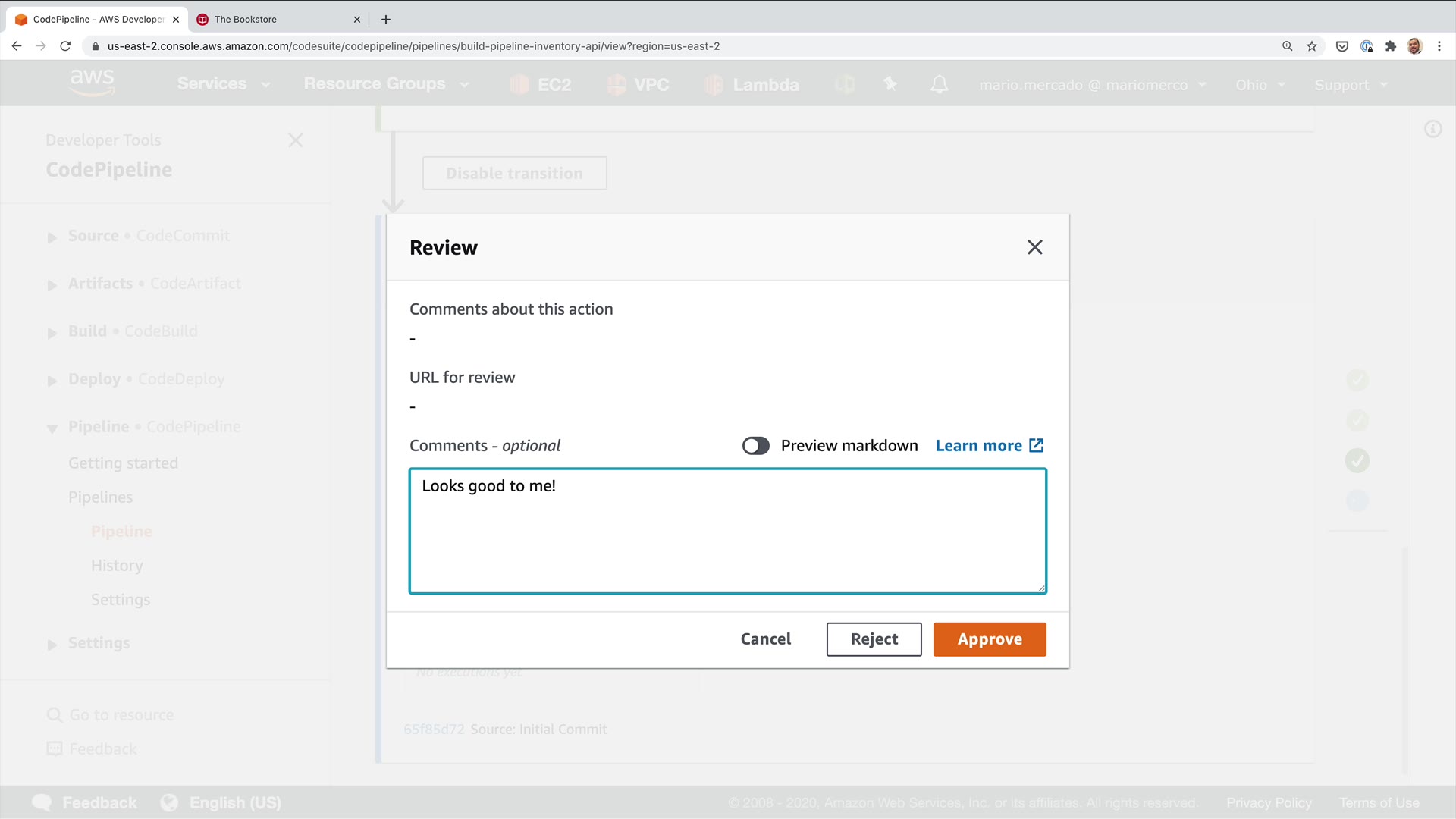Click the Reject button
1456x819 pixels.
coord(874,639)
